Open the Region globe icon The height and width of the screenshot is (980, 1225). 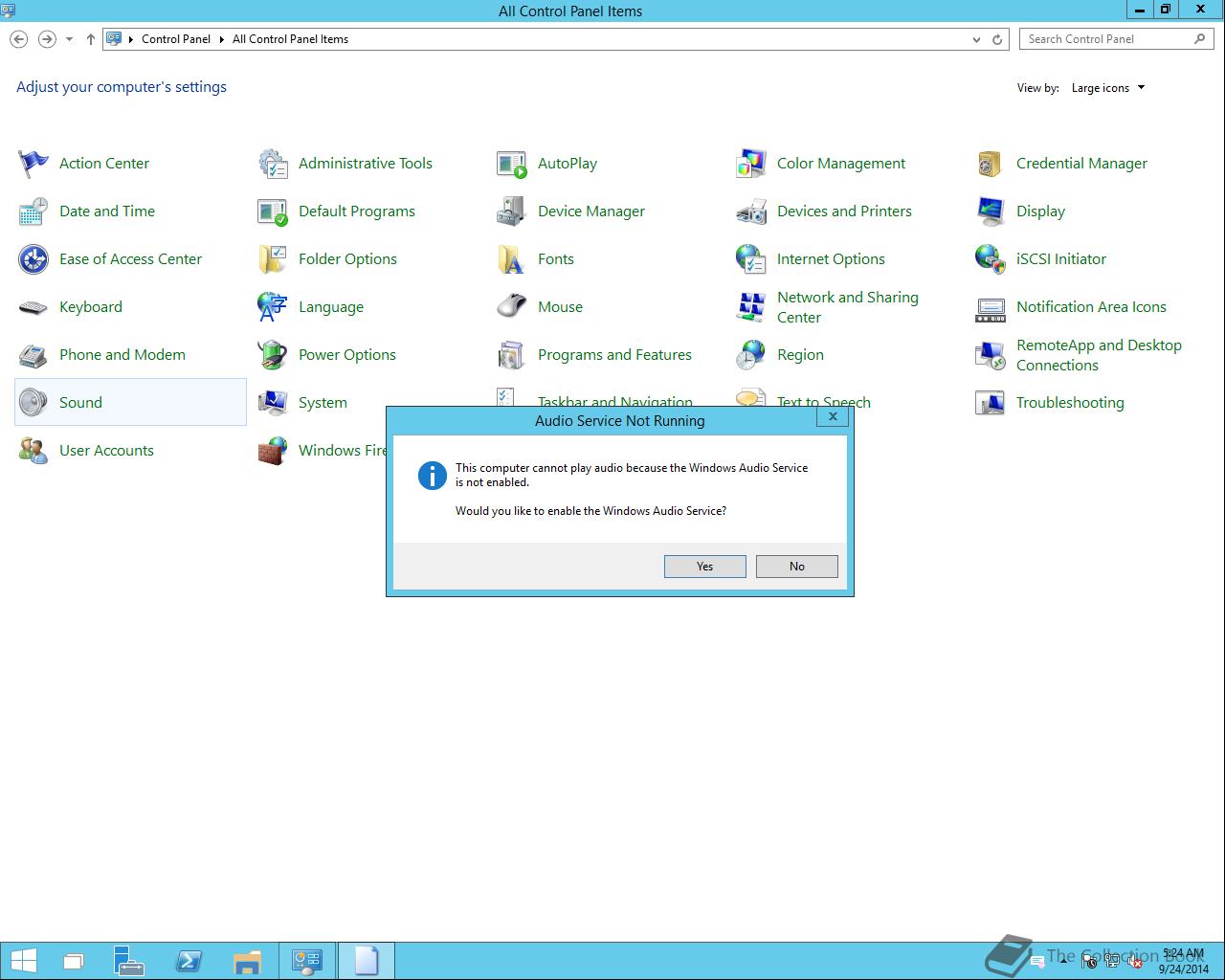(x=751, y=355)
